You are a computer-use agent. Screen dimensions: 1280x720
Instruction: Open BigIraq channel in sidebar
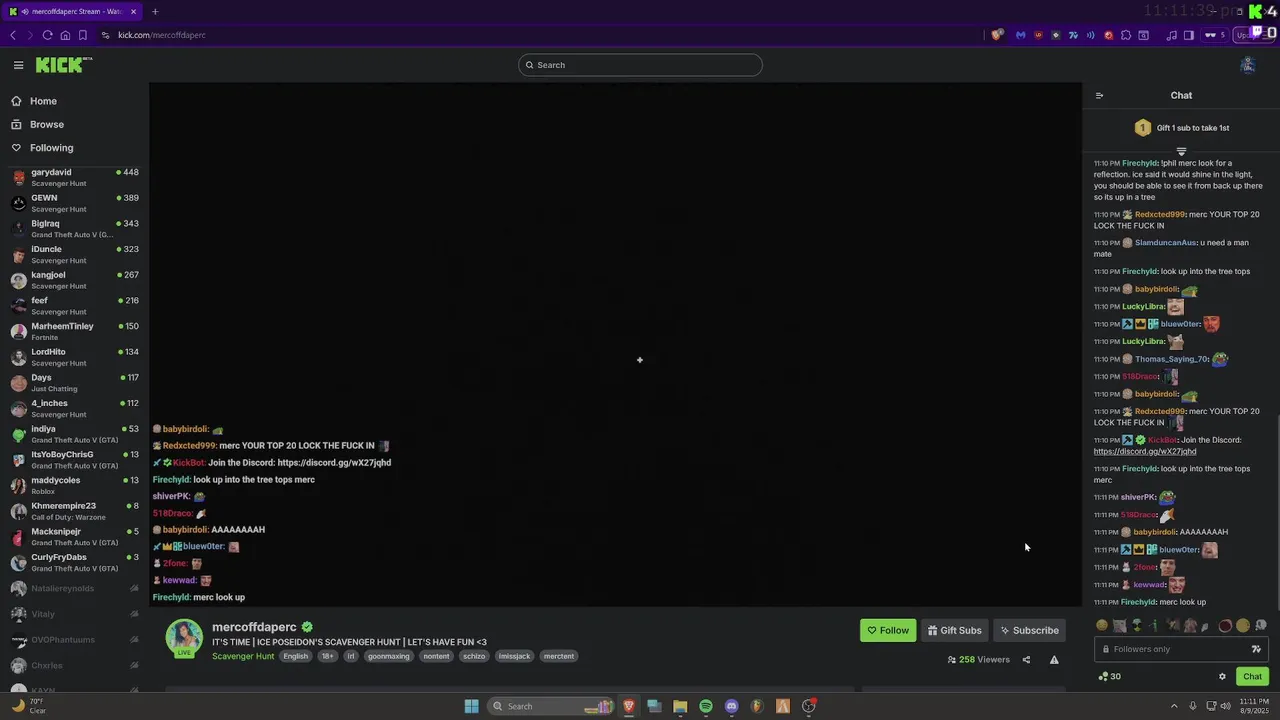pyautogui.click(x=75, y=229)
